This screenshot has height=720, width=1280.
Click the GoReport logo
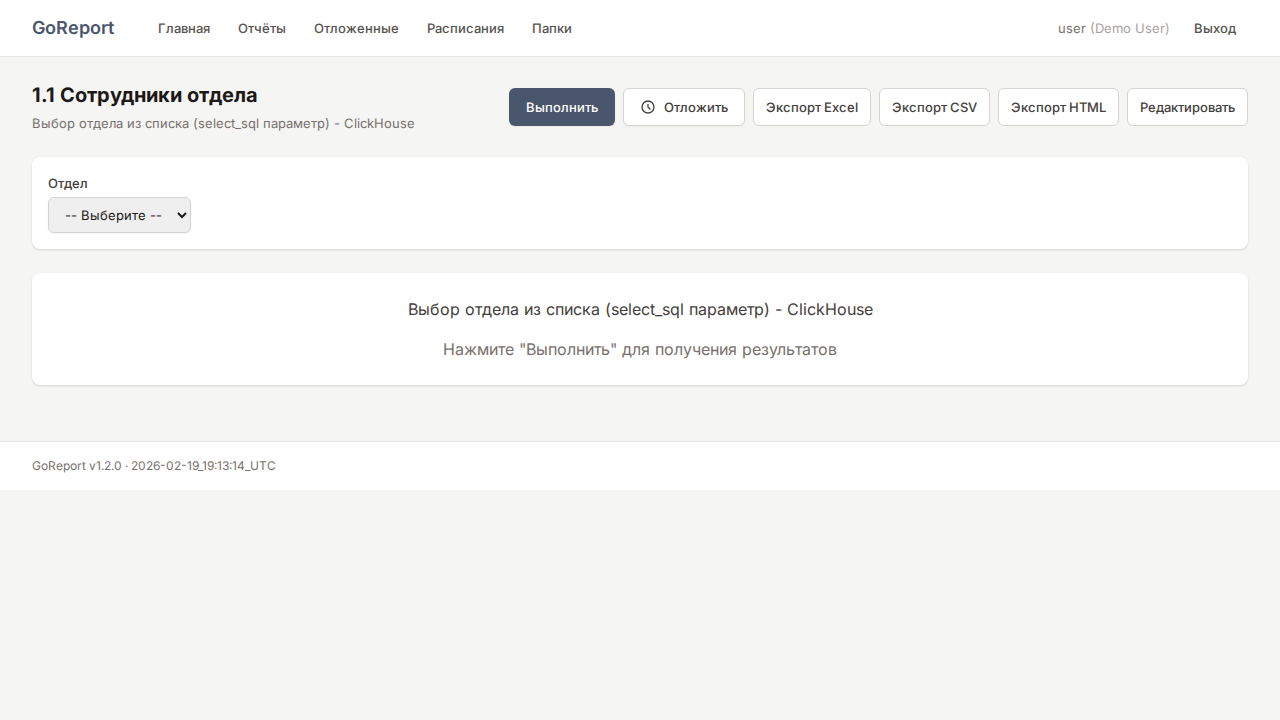click(73, 28)
